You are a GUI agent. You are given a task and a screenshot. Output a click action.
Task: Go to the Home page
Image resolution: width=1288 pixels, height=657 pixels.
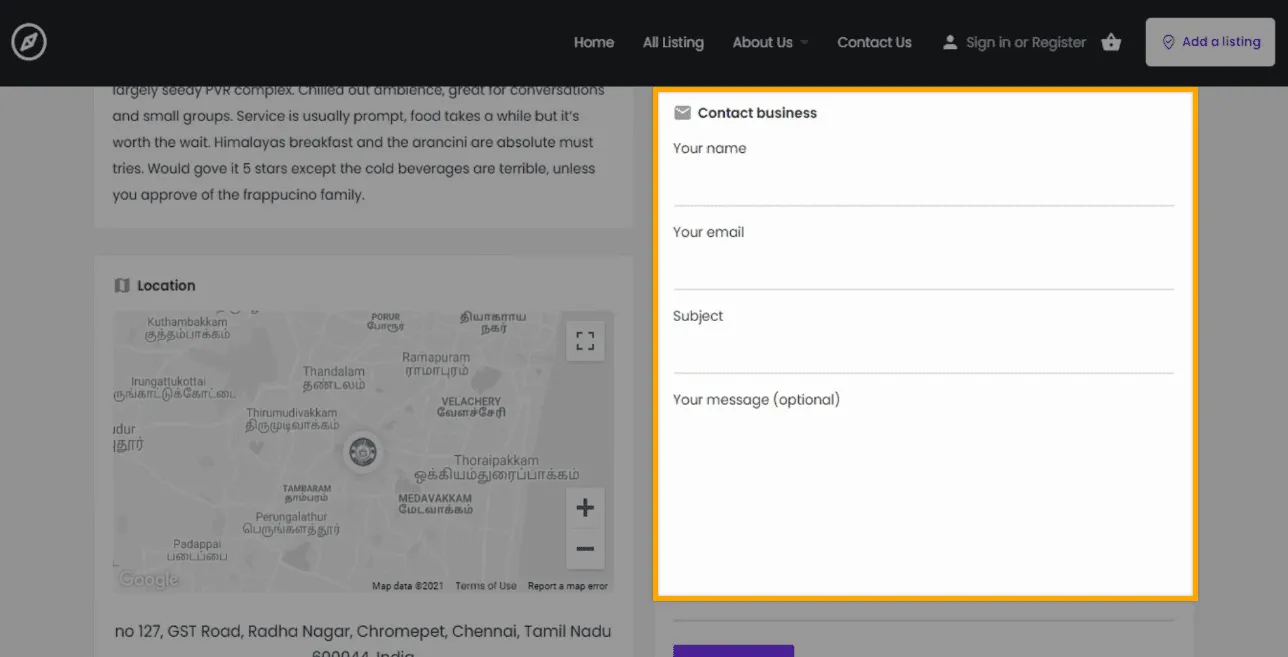(x=593, y=42)
